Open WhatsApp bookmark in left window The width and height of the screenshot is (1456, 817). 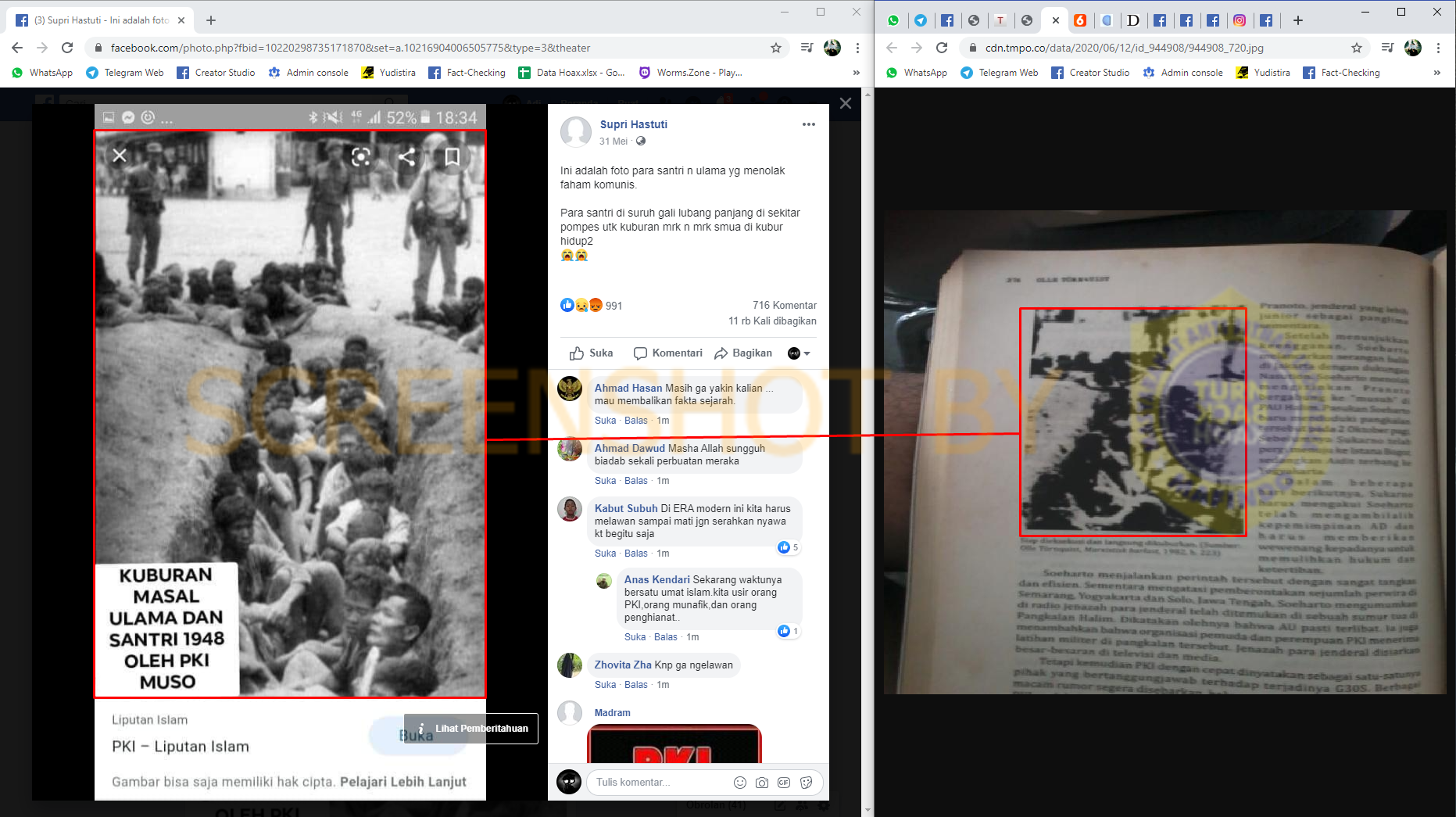tap(42, 73)
